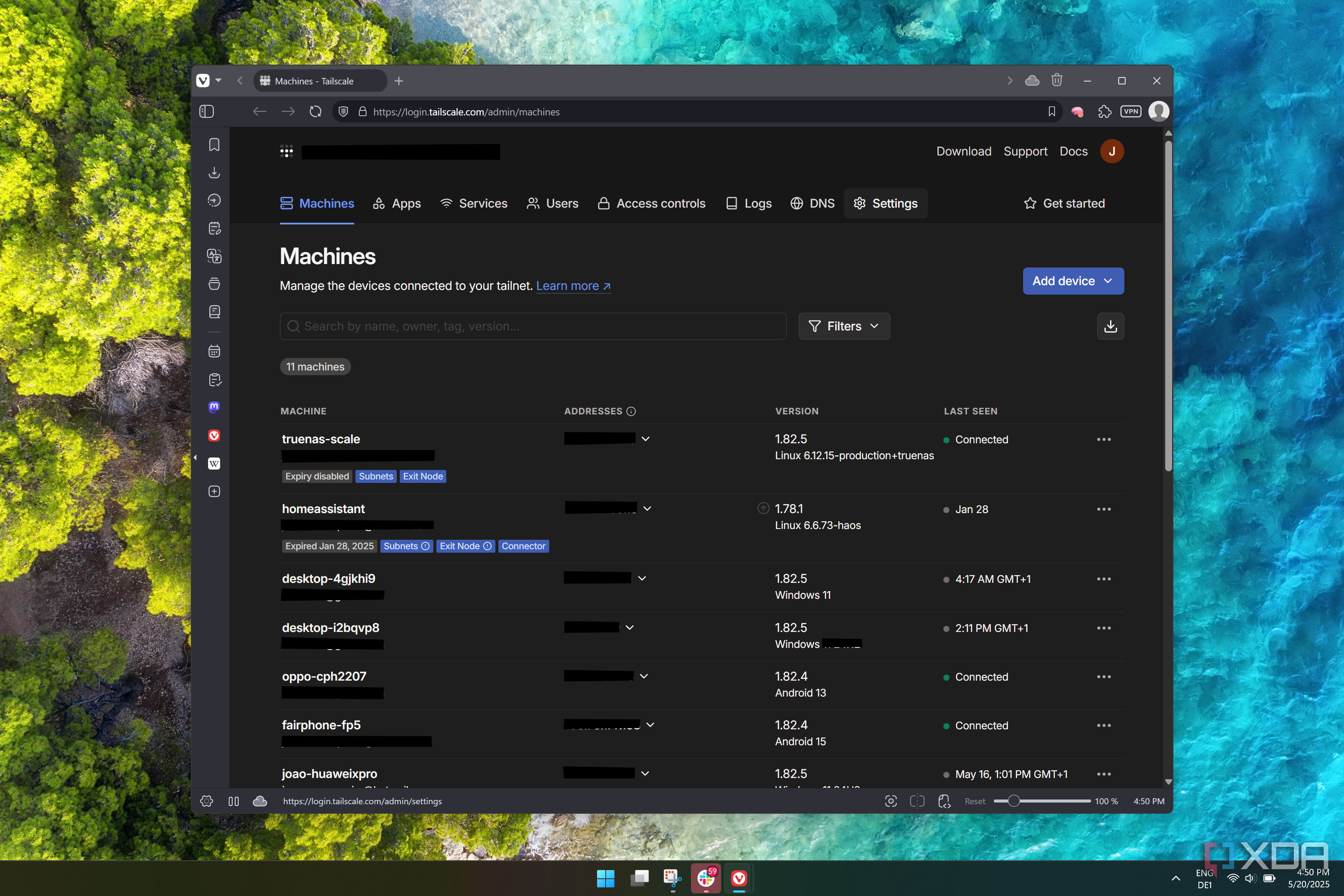Adjust the page zoom slider
1344x896 pixels.
tap(1013, 801)
